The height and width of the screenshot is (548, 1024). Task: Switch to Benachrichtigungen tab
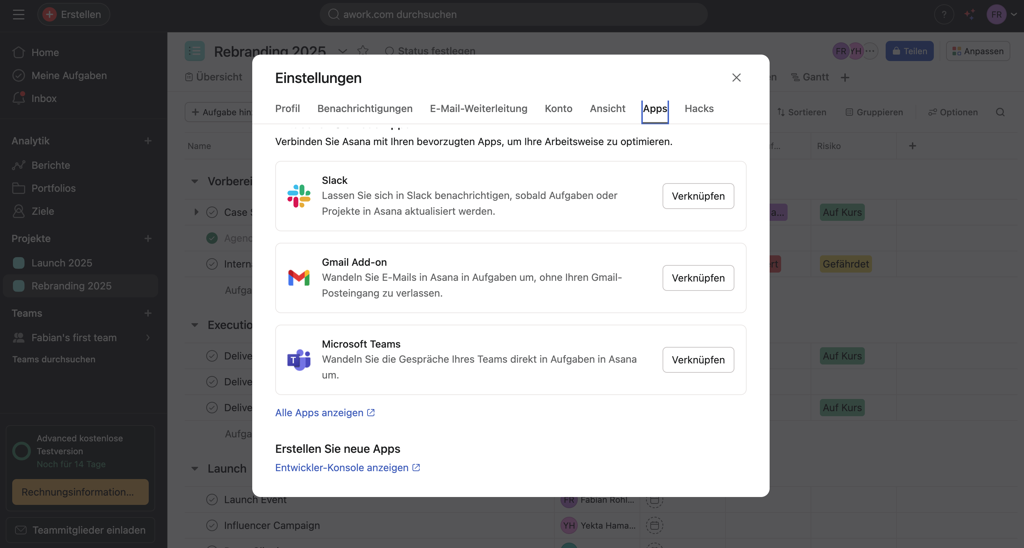click(x=364, y=108)
